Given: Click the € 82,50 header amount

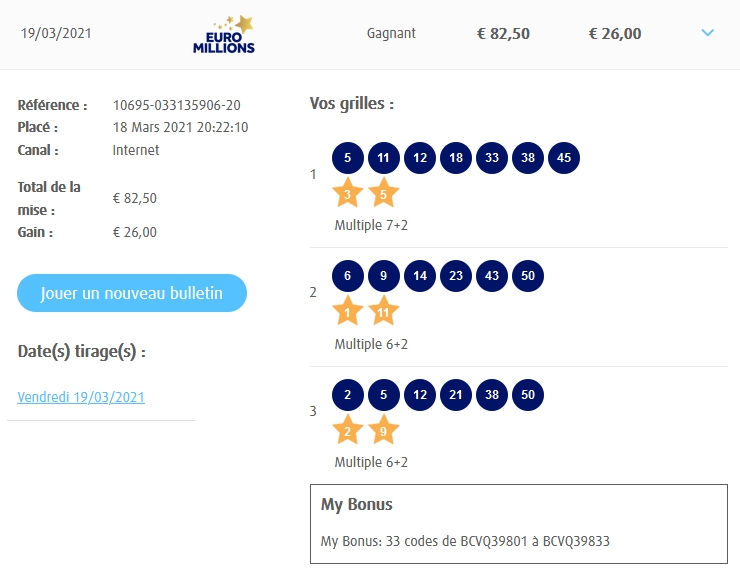Looking at the screenshot, I should tap(503, 34).
